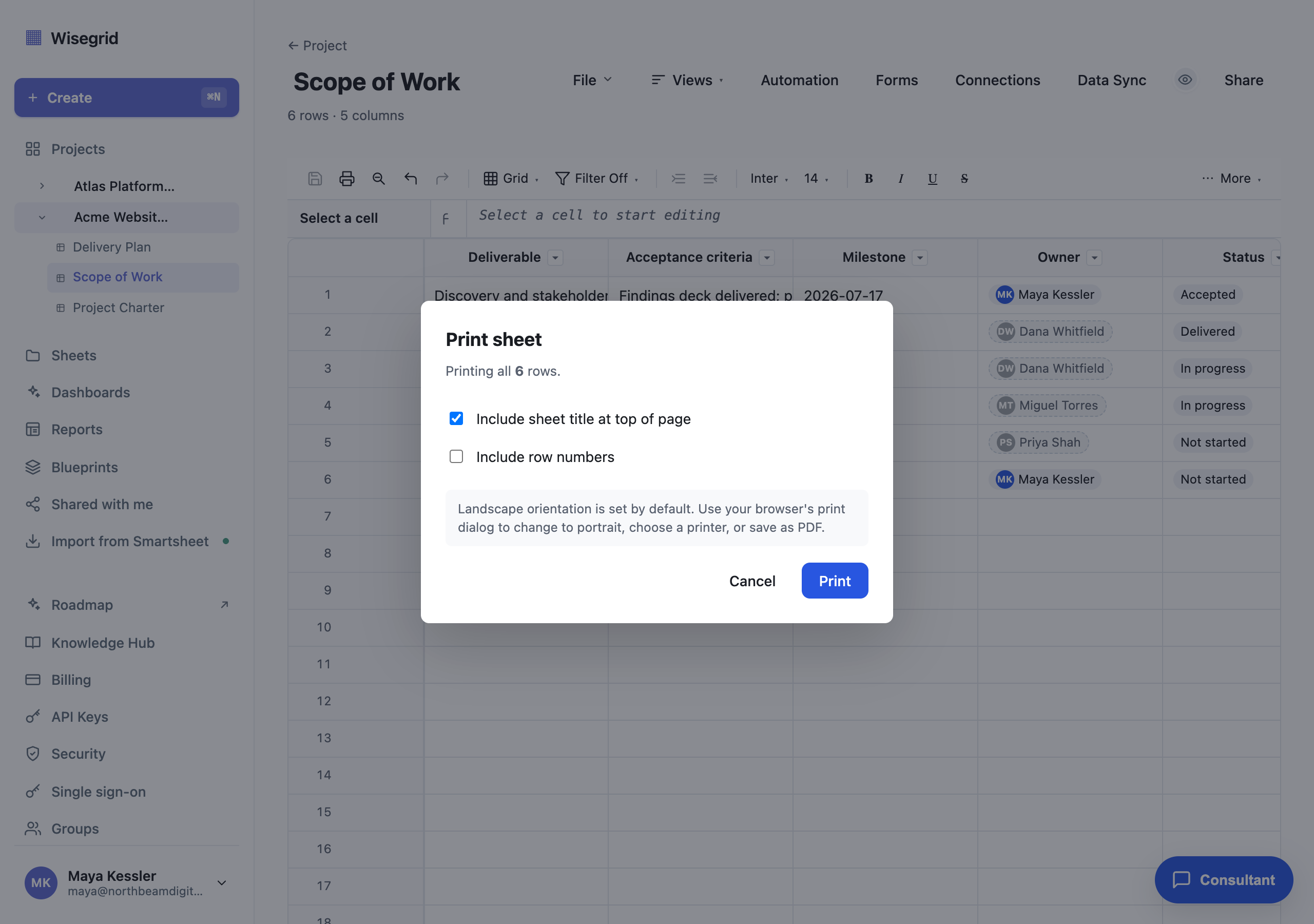Open Sheets folder in sidebar

(126, 356)
